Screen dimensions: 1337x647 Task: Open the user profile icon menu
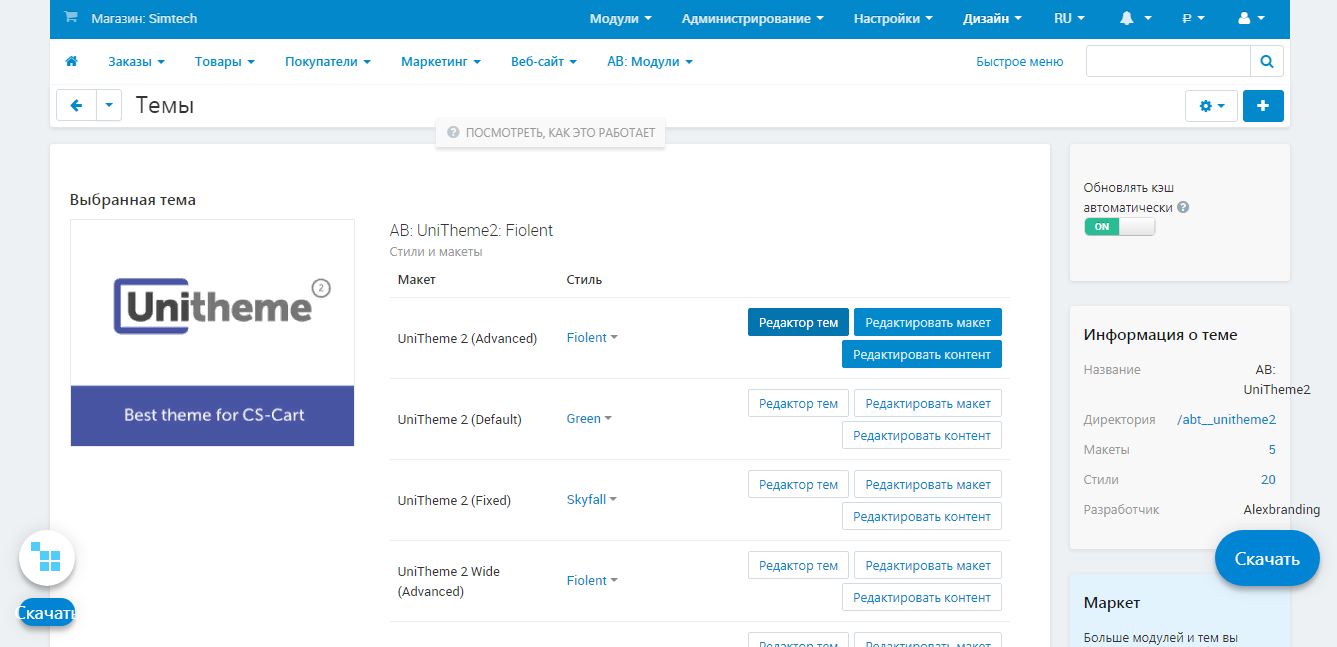tap(1251, 18)
